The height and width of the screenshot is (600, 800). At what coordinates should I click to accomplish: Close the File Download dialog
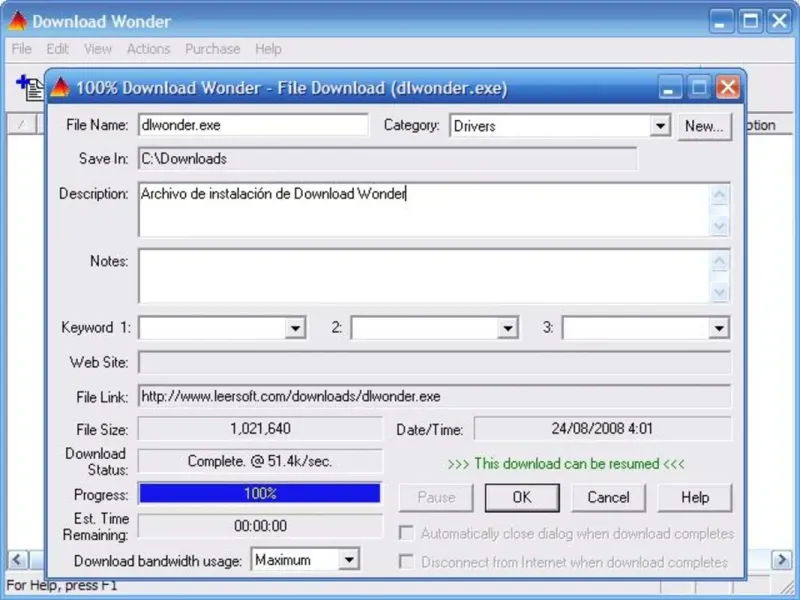(728, 87)
